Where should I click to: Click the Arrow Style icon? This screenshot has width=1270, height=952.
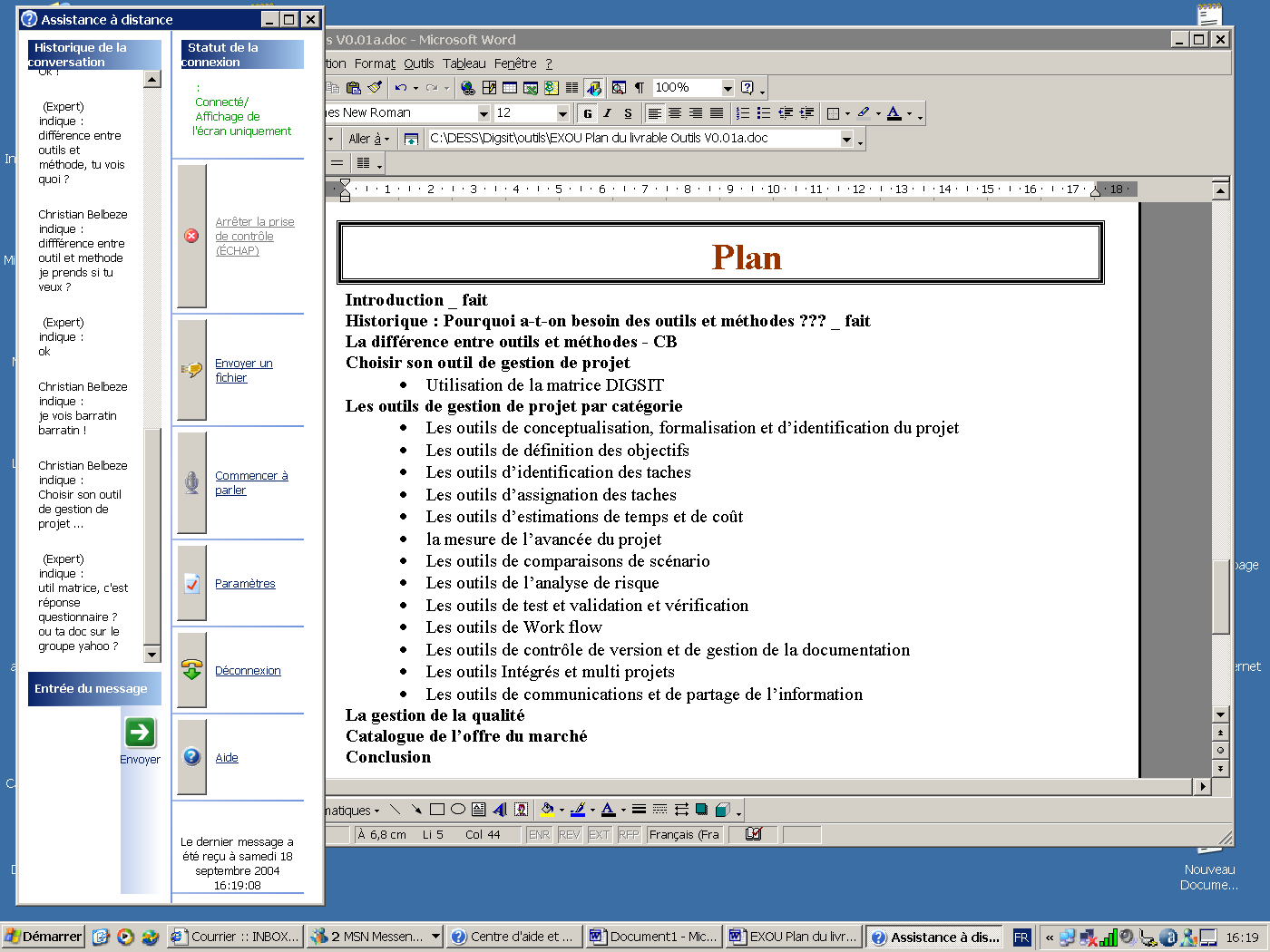680,810
